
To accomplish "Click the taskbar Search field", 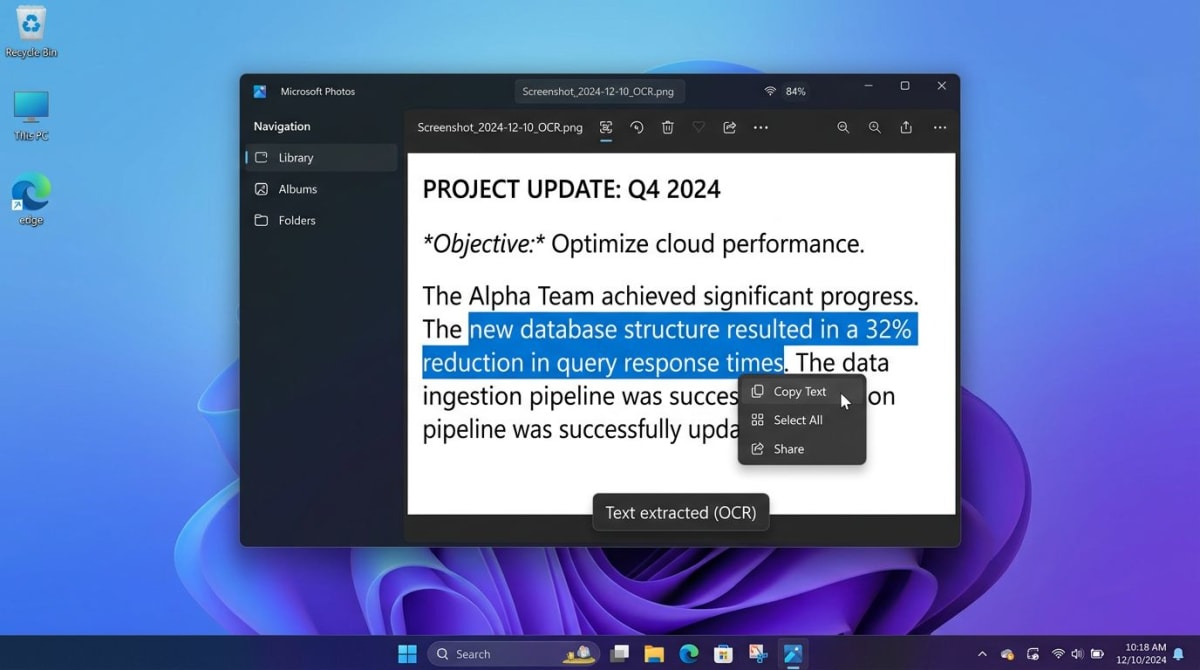I will 510,653.
